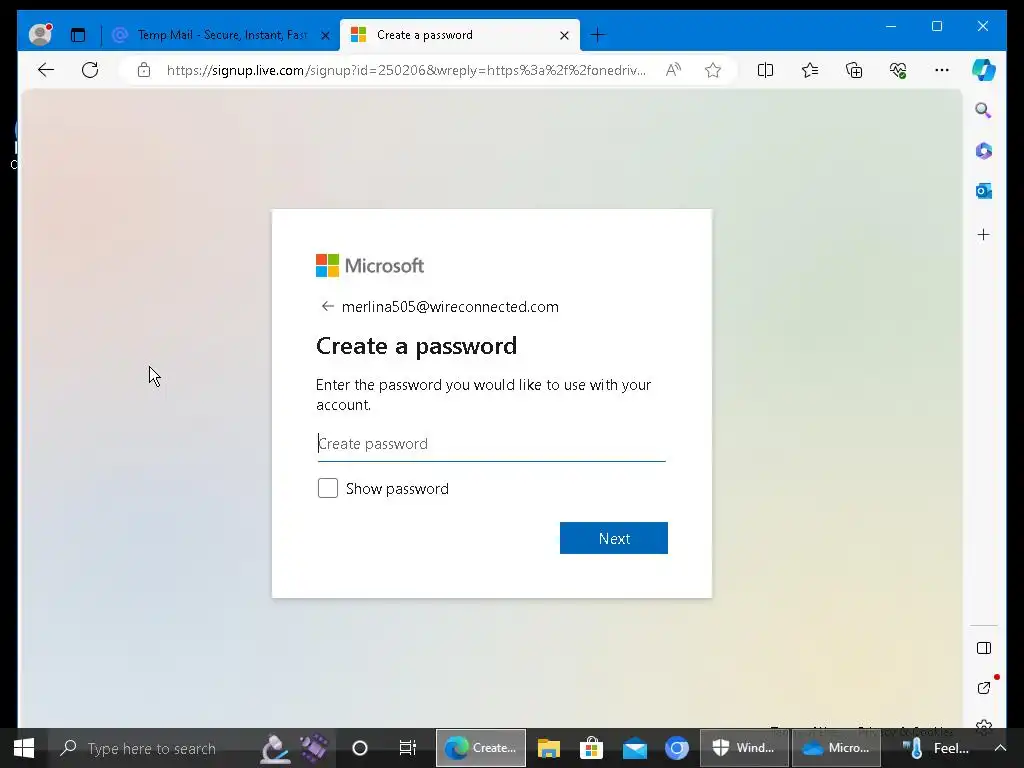This screenshot has width=1024, height=768.
Task: Open Browser essentials heart icon
Action: 898,70
